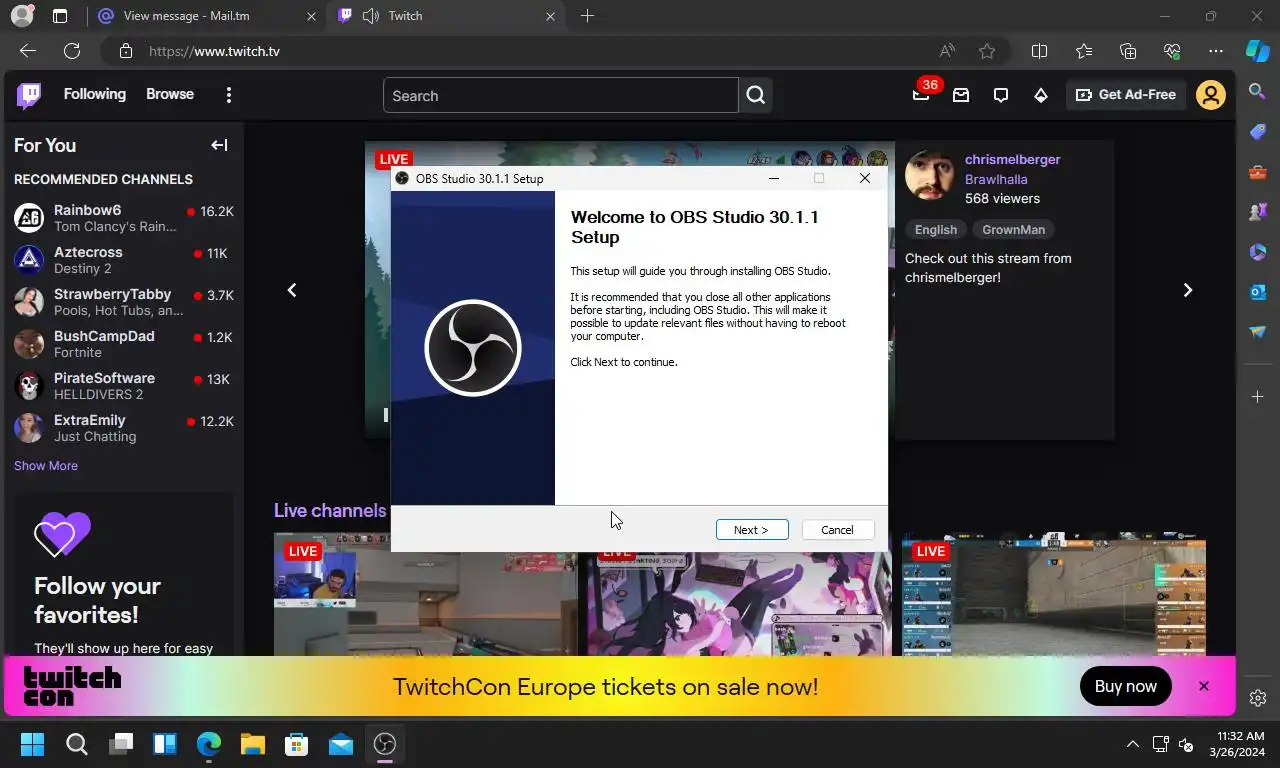The width and height of the screenshot is (1280, 768).
Task: Click the Get Ad-Free button
Action: pyautogui.click(x=1125, y=95)
